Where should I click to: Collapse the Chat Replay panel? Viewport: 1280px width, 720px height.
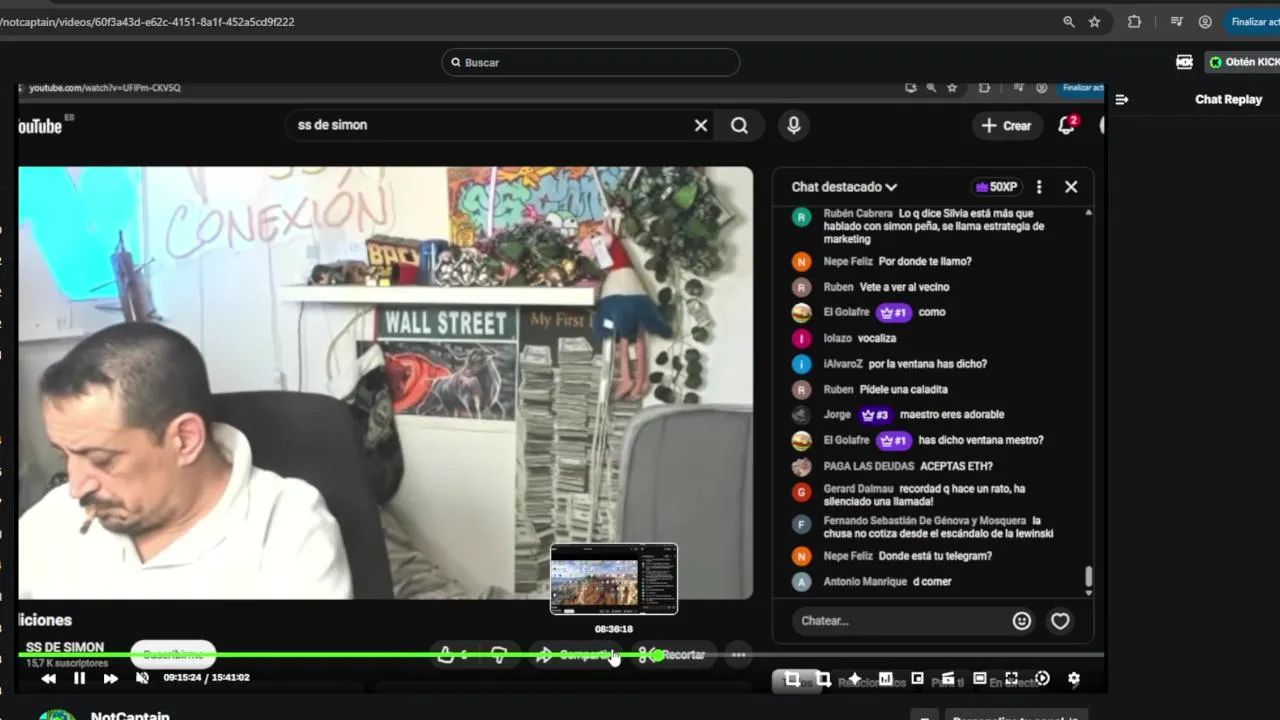click(x=1122, y=99)
